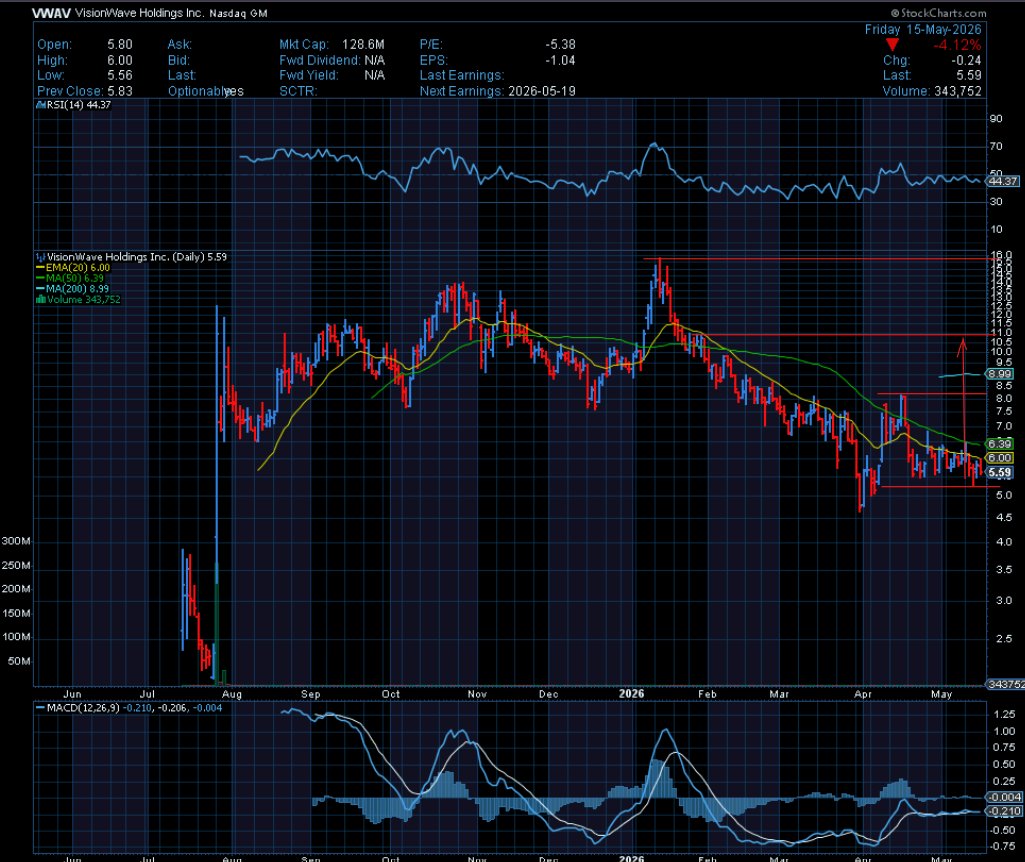Viewport: 1025px width, 862px height.
Task: Click the Fwd Dividend N/A field
Action: (x=332, y=60)
